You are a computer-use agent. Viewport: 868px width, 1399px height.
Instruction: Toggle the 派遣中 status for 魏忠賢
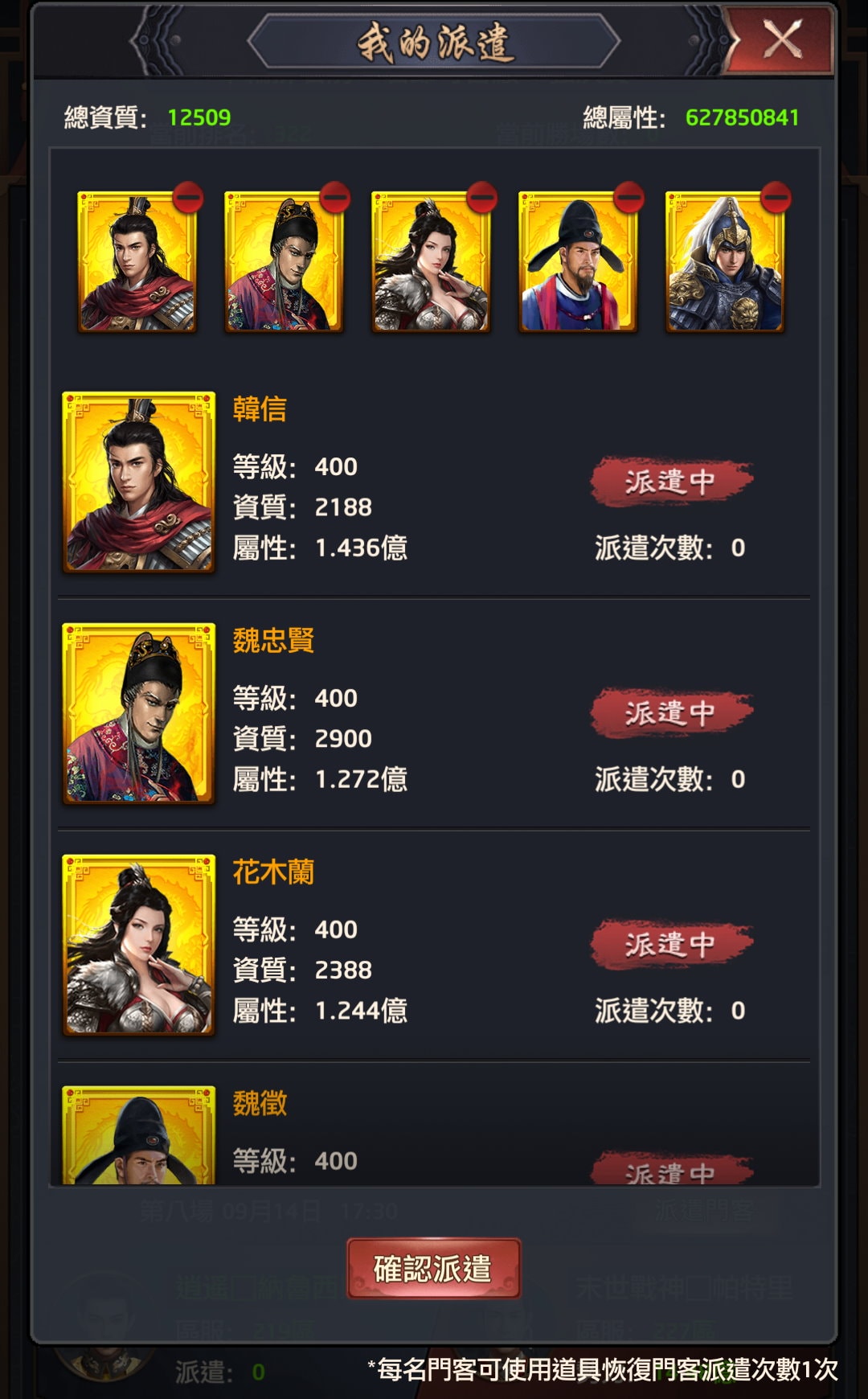pos(671,712)
